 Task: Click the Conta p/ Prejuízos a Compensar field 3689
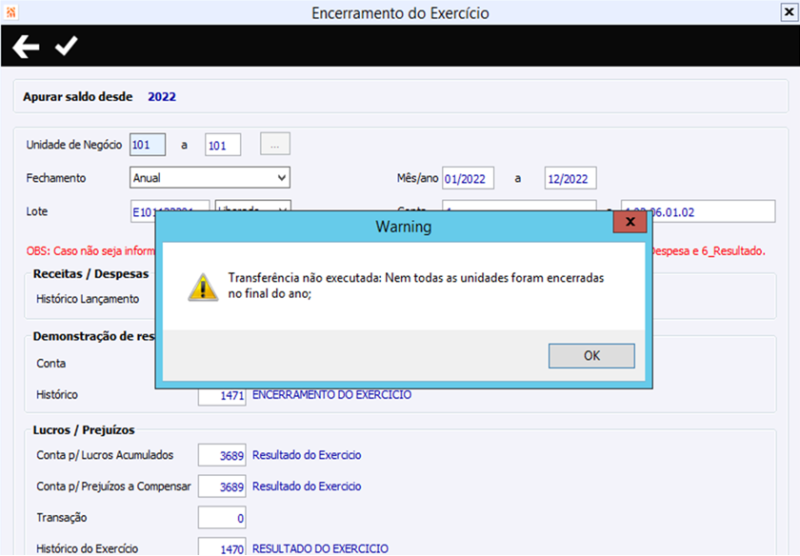pyautogui.click(x=222, y=486)
